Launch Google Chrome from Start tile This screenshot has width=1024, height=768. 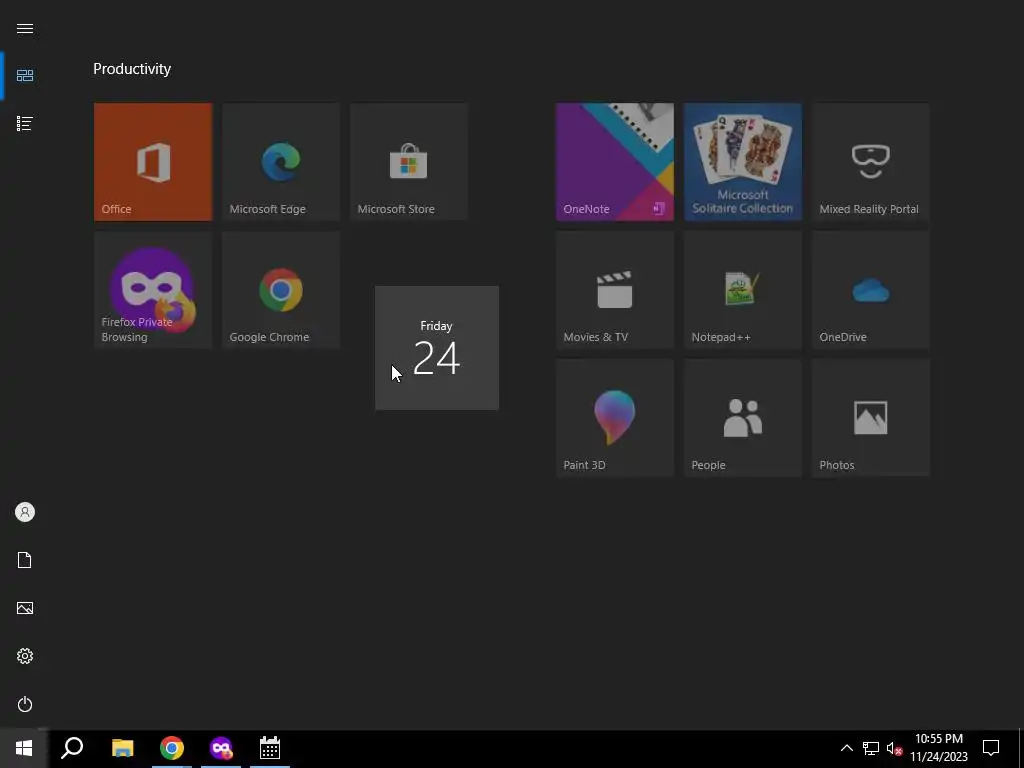(x=281, y=289)
